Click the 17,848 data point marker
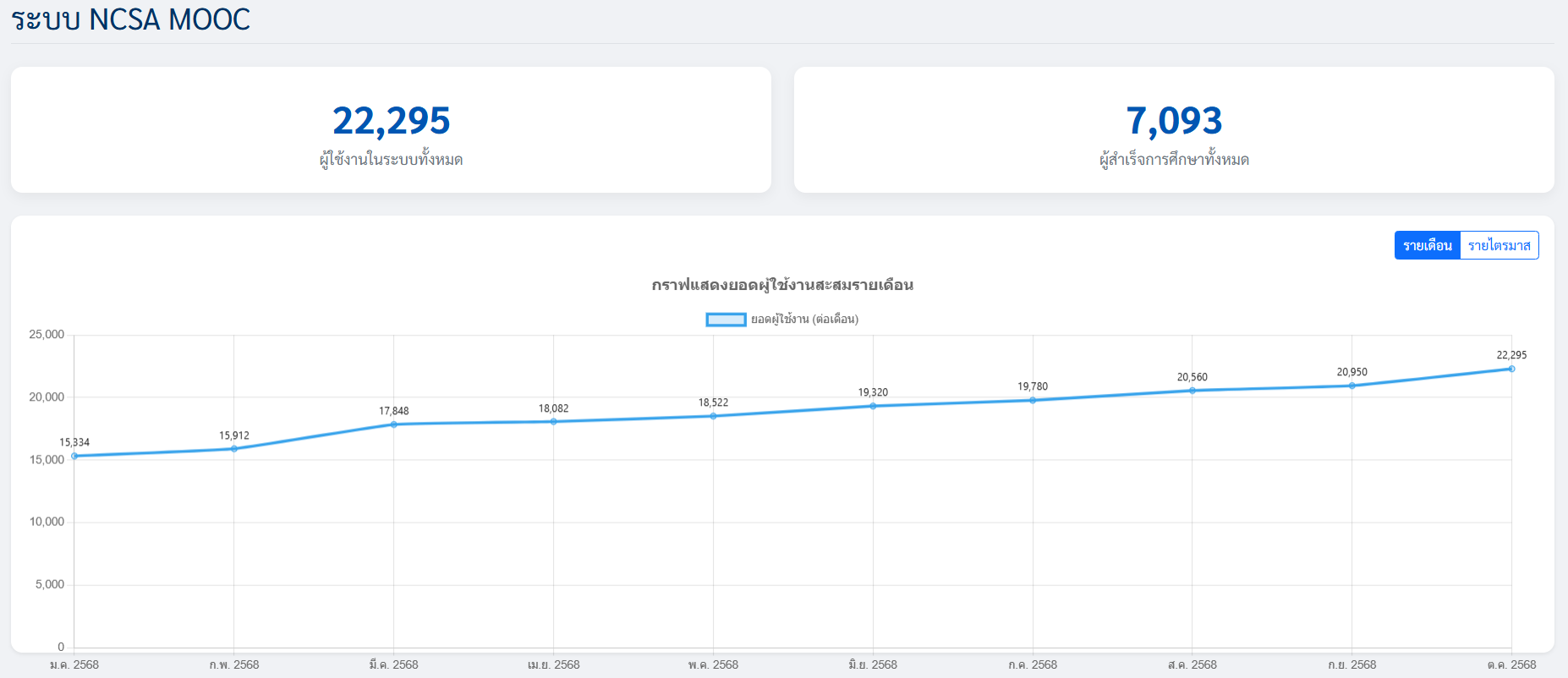Image resolution: width=1568 pixels, height=678 pixels. (394, 424)
